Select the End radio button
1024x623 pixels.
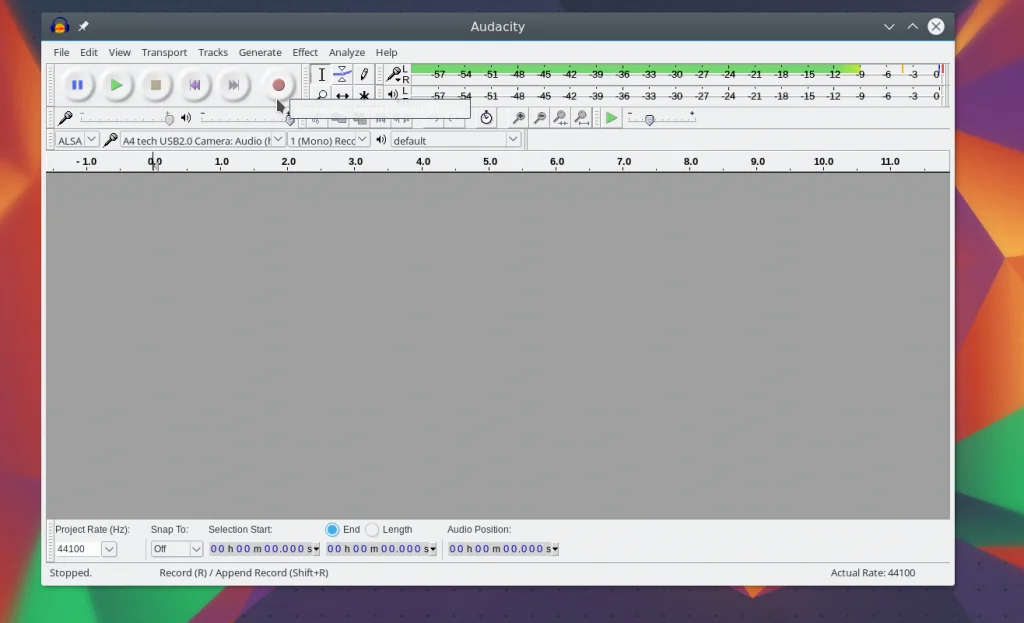(x=332, y=529)
